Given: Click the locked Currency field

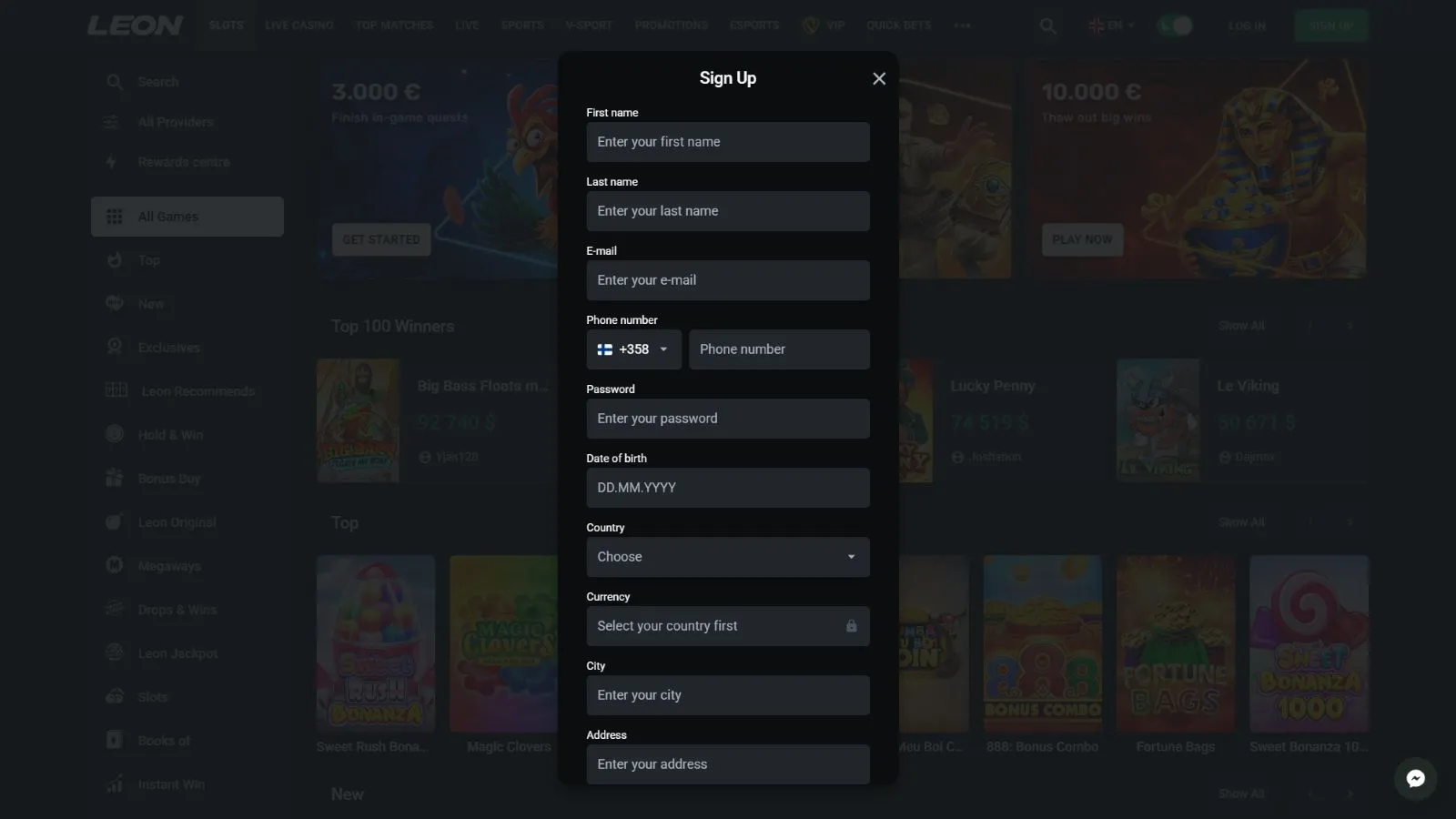Looking at the screenshot, I should click(728, 626).
